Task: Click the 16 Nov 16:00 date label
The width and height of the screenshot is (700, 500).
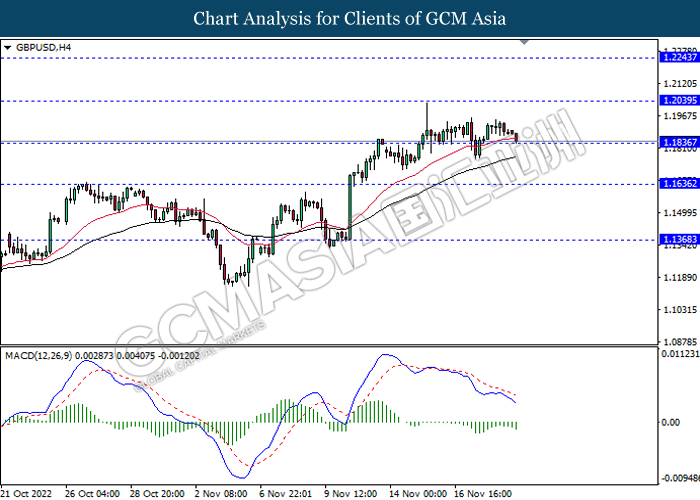Action: click(x=483, y=494)
